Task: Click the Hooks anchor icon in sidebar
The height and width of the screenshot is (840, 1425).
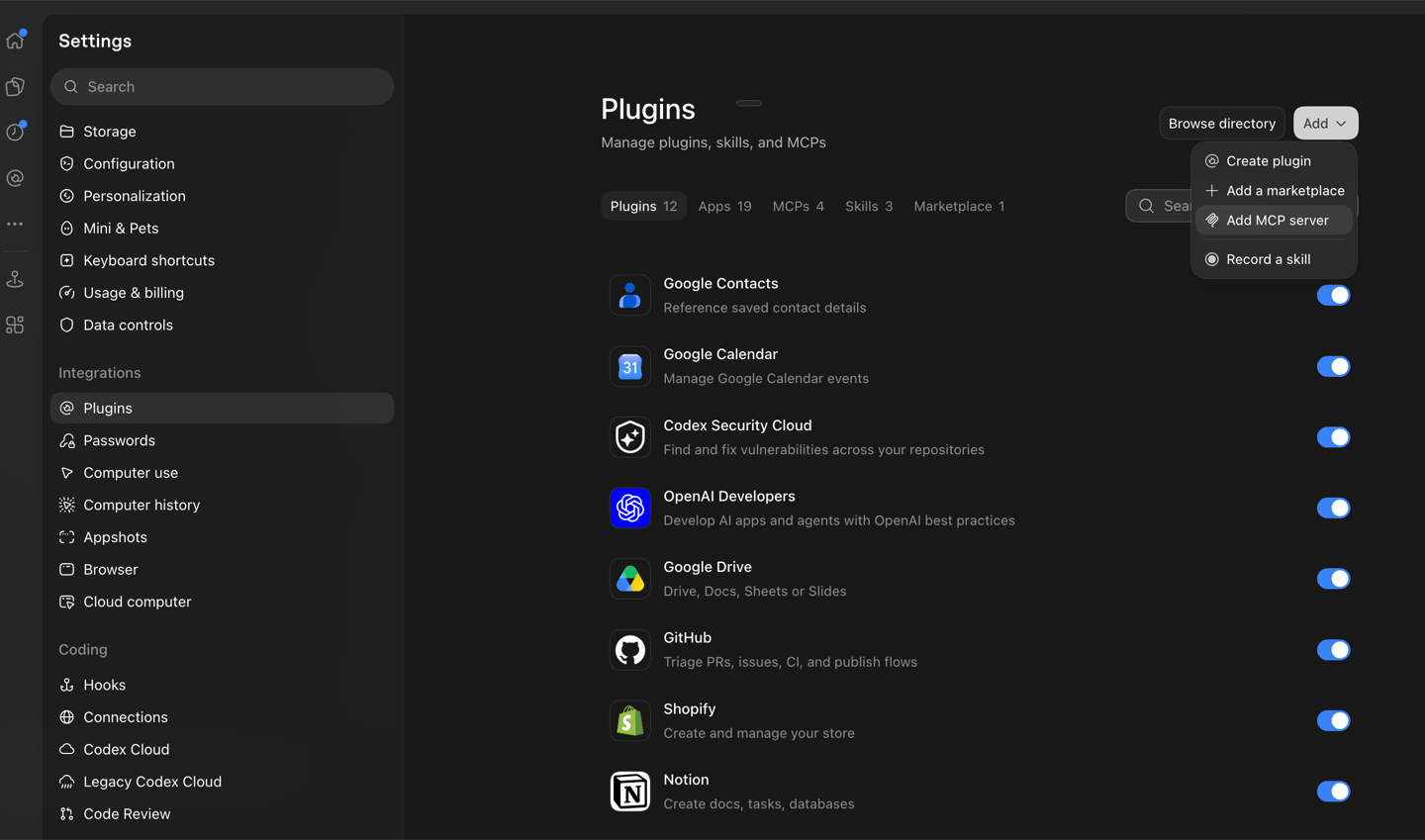Action: [x=67, y=685]
